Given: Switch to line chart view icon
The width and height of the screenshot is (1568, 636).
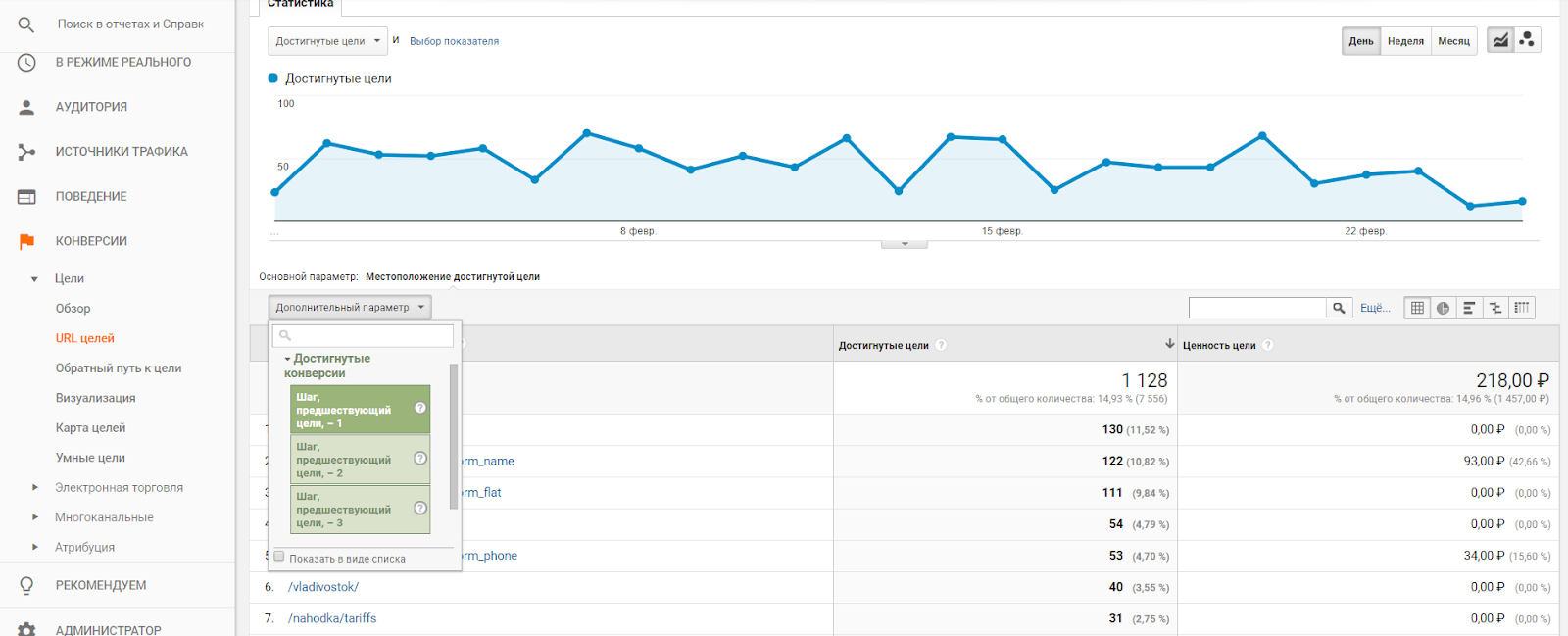Looking at the screenshot, I should pos(1500,40).
